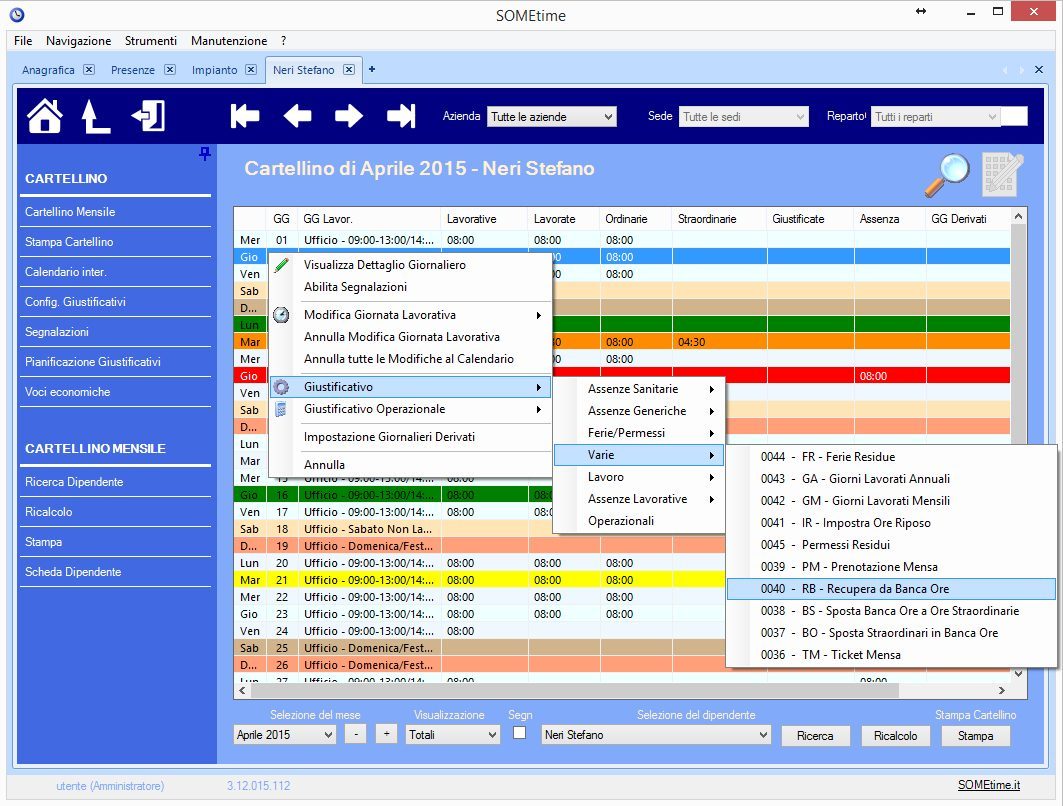Click the exit door icon
Screen dimensions: 1063x806
tap(149, 116)
